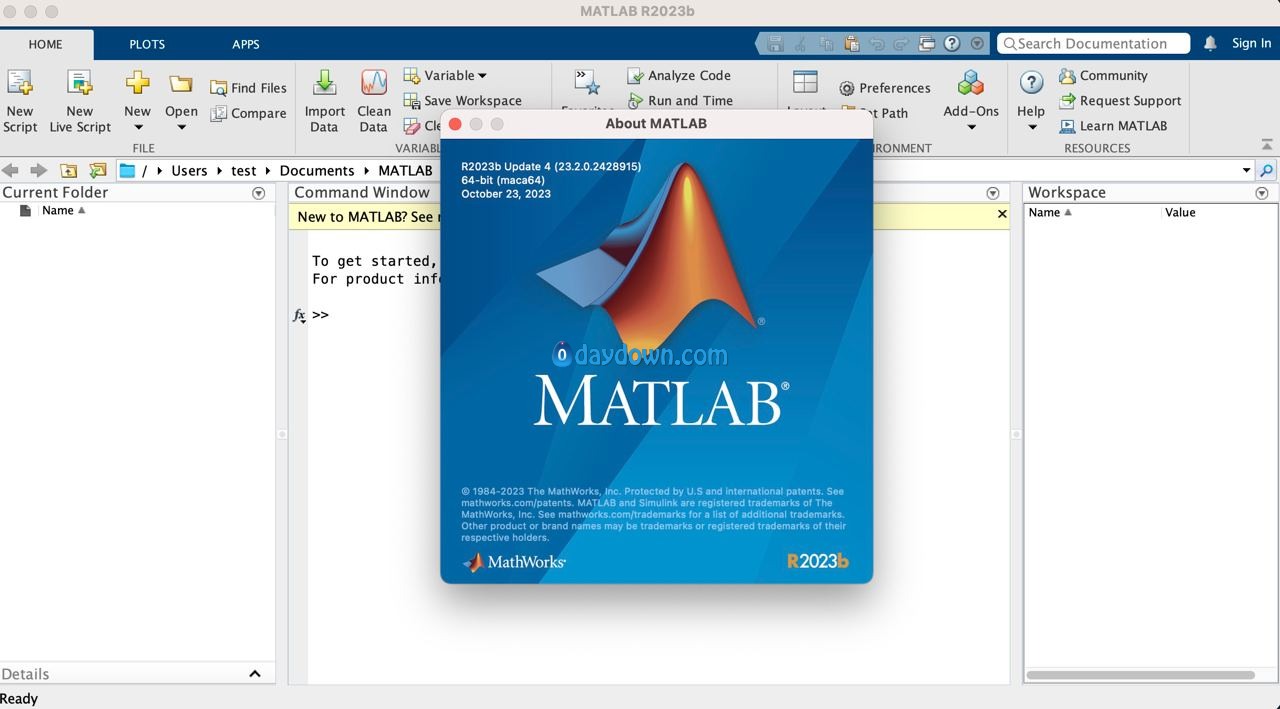Switch to the HOME tab
The image size is (1280, 709).
pos(45,44)
